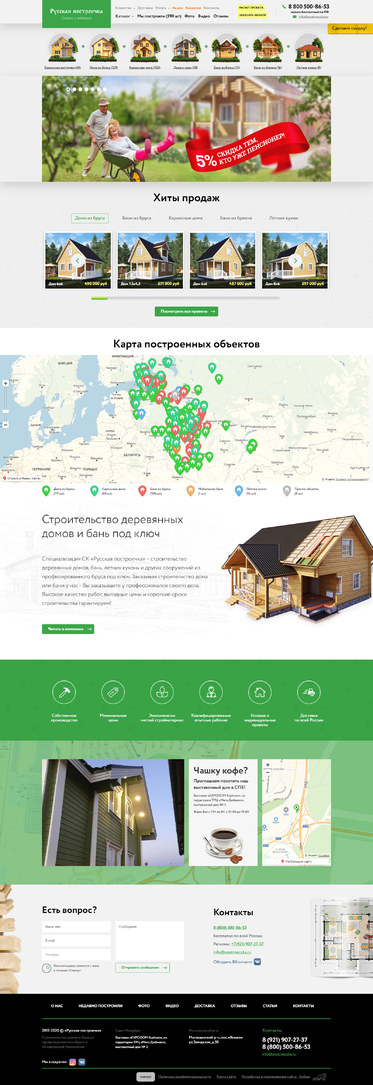373x1085 pixels.
Task: Open house card priced 487 000 руб
Action: point(223,260)
